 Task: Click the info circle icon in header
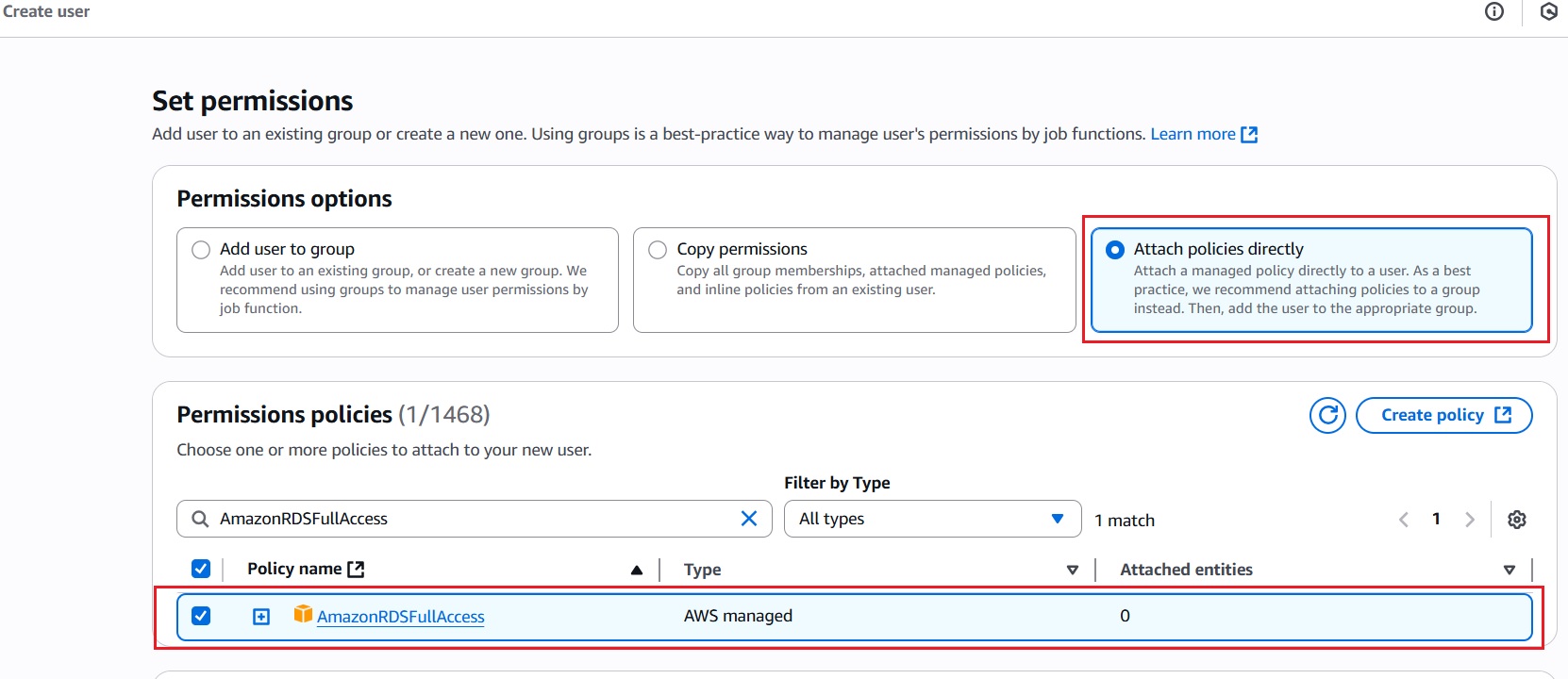1494,11
